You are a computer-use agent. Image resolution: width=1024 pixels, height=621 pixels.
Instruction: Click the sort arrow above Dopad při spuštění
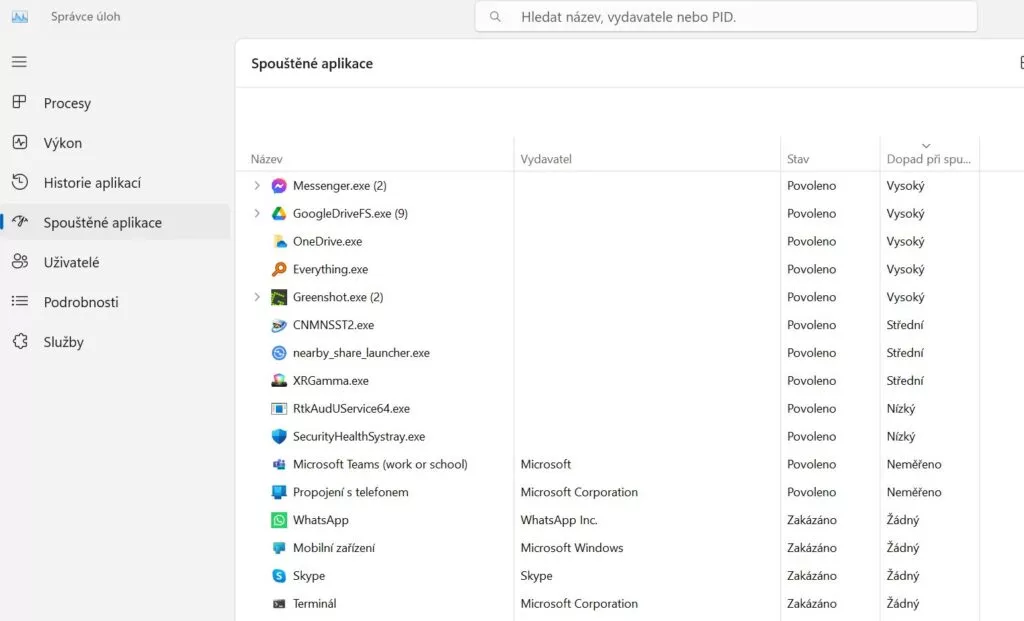(926, 146)
